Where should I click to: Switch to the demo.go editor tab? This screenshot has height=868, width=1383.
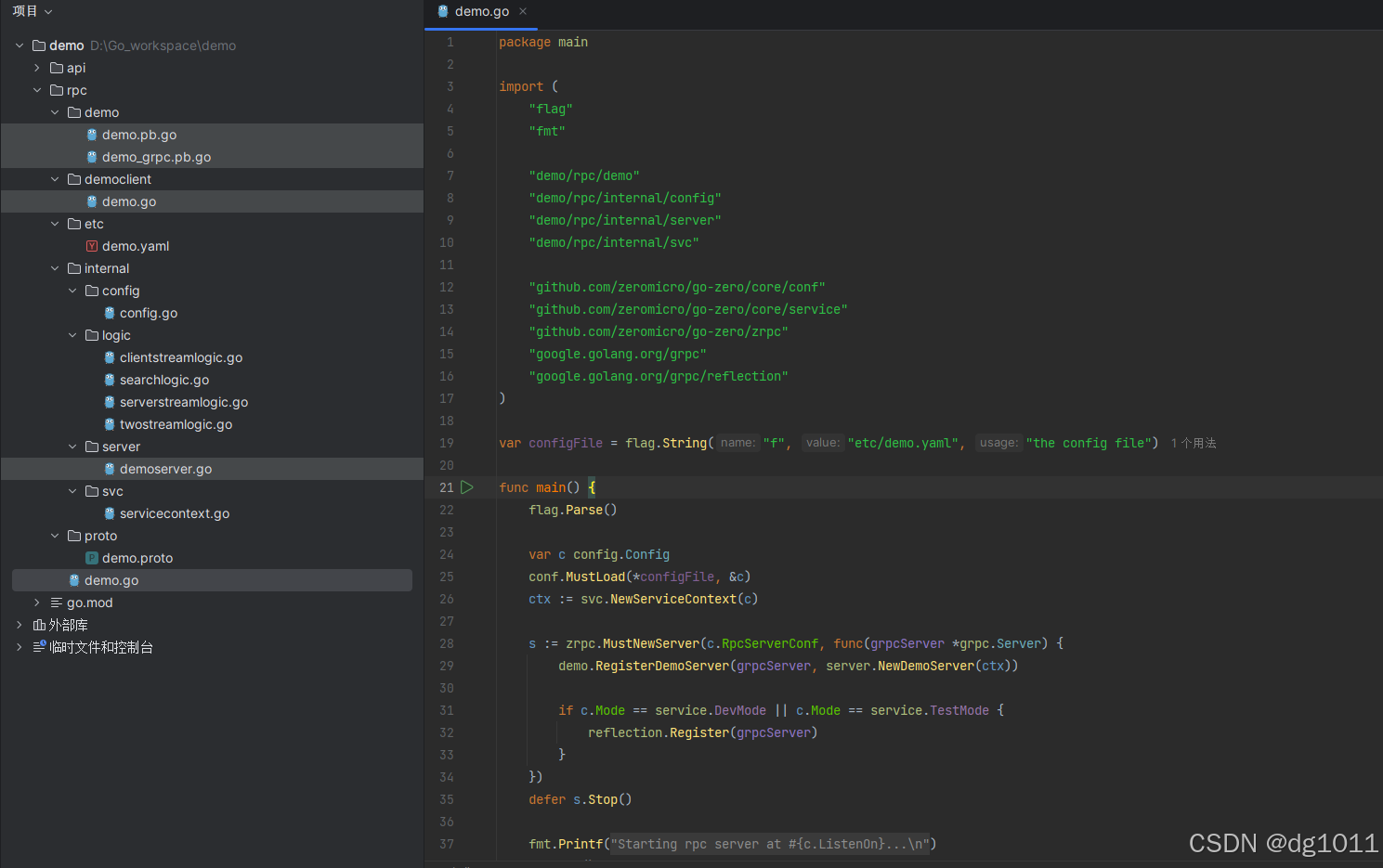pyautogui.click(x=481, y=11)
